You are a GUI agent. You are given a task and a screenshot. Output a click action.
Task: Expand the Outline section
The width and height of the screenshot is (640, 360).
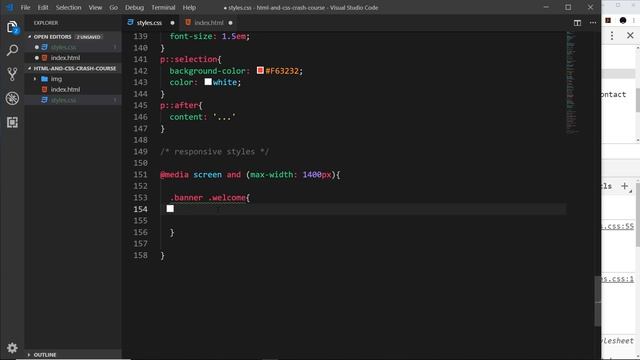(x=29, y=355)
